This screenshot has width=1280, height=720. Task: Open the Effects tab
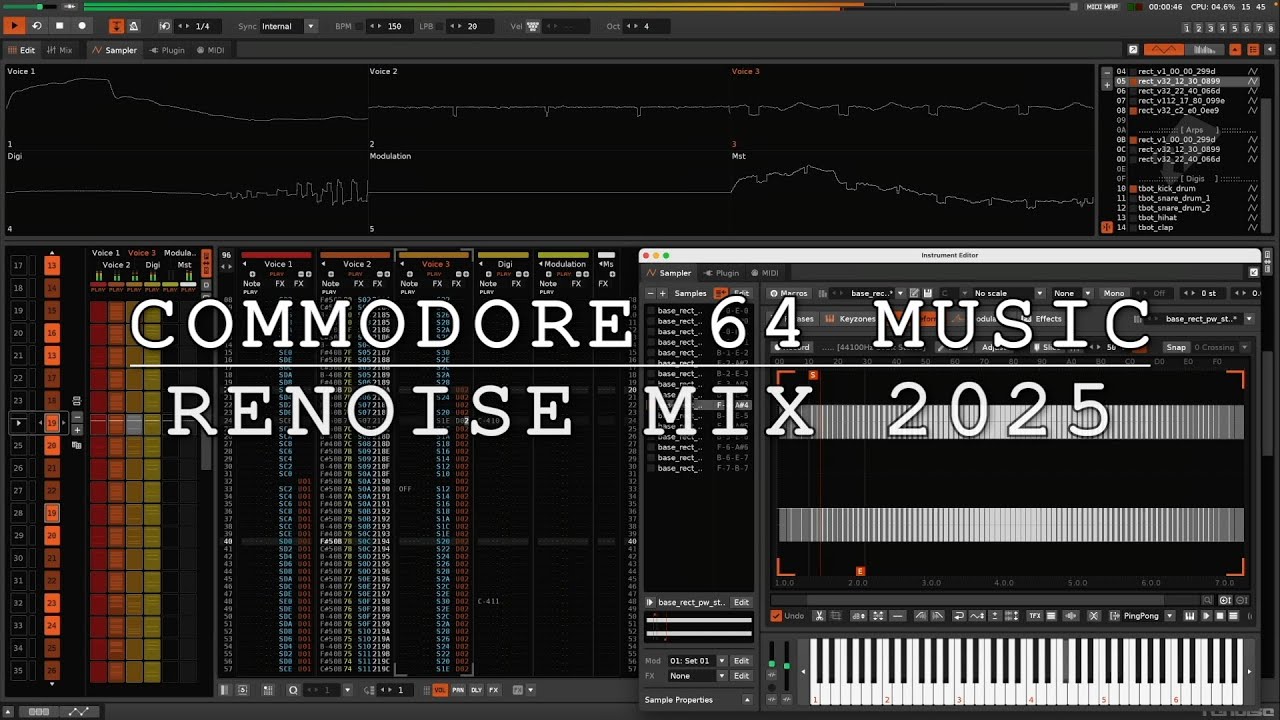pos(1042,319)
